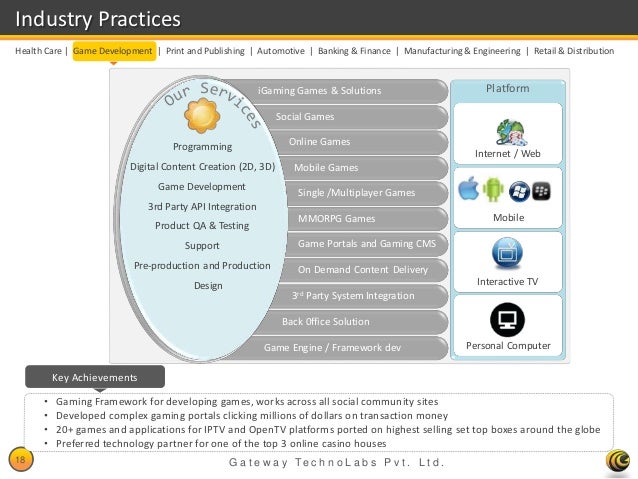Click 3rd Party System Integration bar

[358, 296]
